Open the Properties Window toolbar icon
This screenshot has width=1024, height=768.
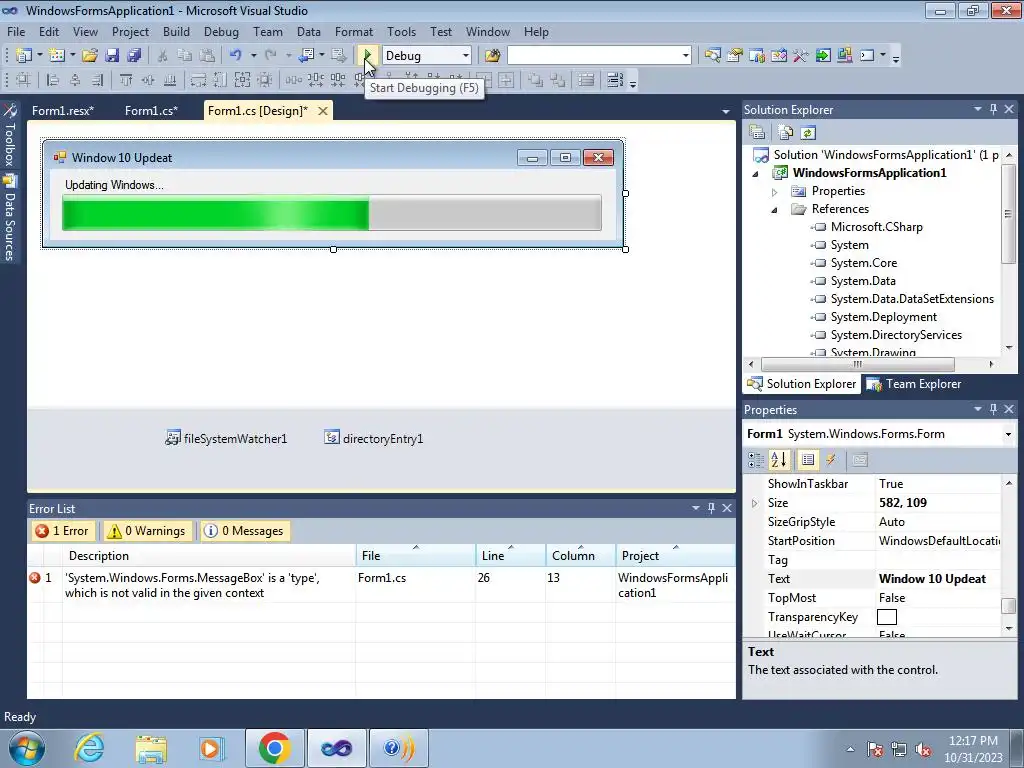point(735,56)
